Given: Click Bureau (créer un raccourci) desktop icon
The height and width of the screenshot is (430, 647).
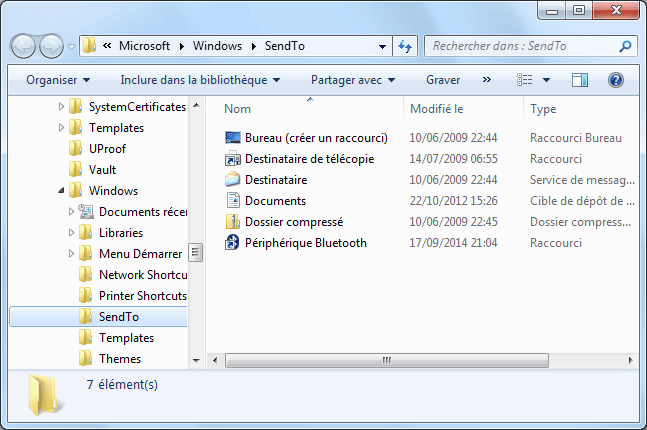Looking at the screenshot, I should click(233, 137).
